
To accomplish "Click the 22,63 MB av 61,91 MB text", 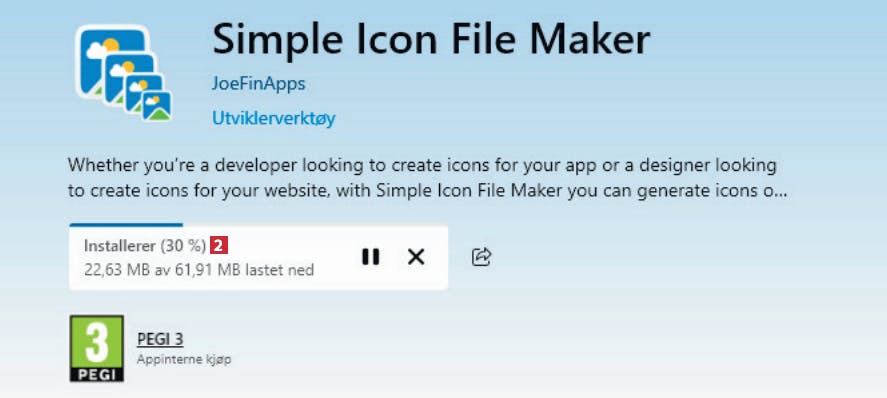I will (x=199, y=270).
